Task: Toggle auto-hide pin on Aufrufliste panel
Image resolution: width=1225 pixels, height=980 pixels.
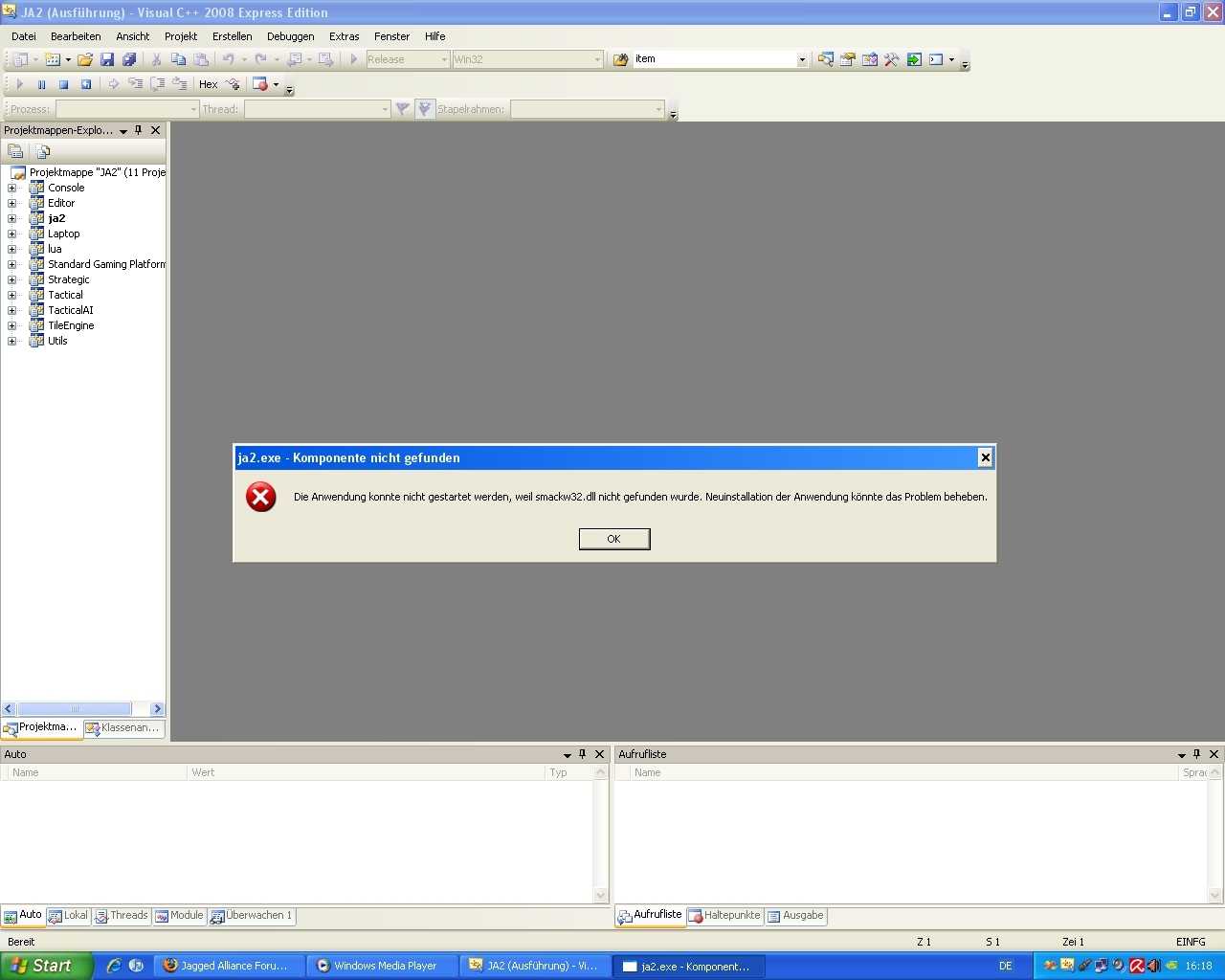Action: (1196, 754)
